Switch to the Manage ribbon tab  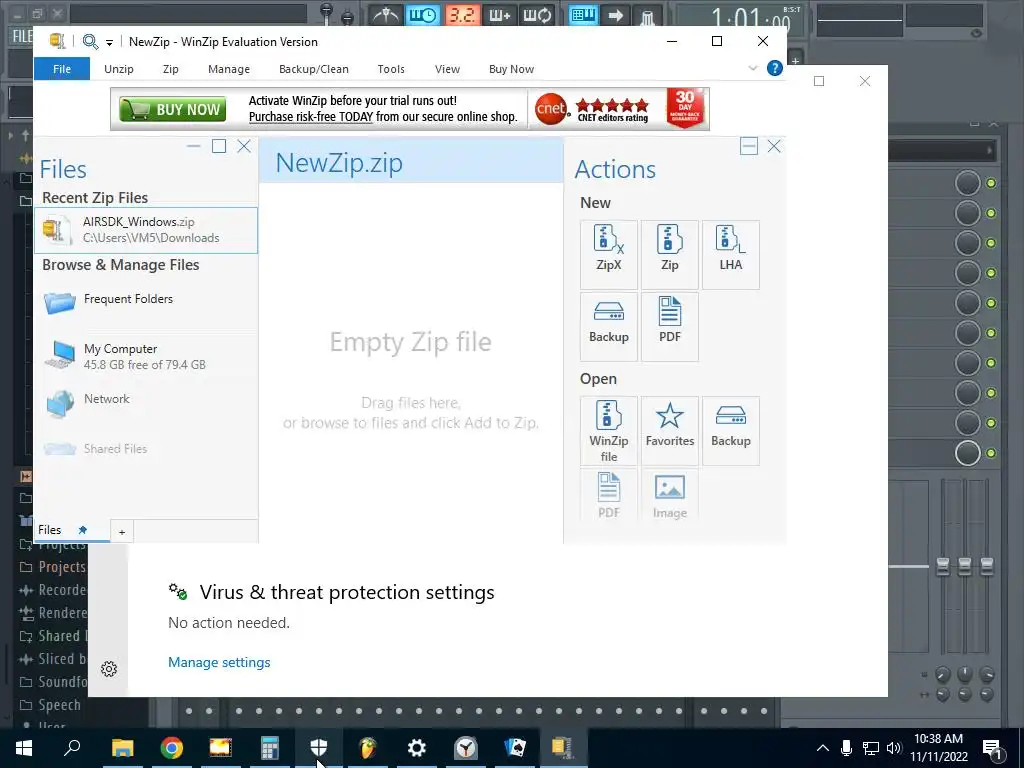229,69
